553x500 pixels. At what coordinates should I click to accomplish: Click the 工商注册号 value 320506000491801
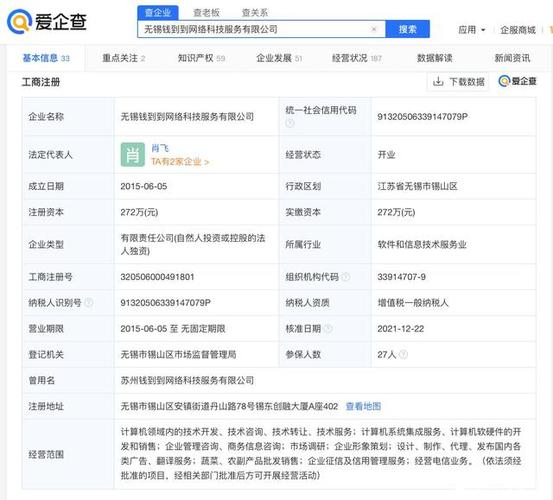(x=157, y=277)
